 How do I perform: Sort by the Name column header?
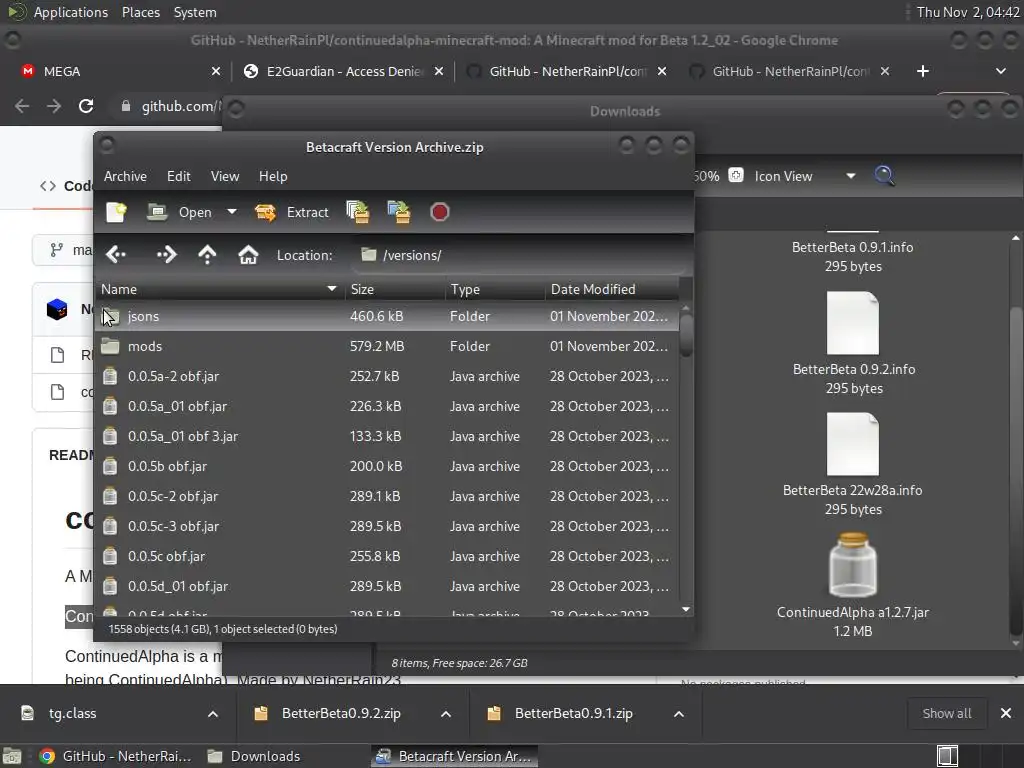(x=219, y=289)
